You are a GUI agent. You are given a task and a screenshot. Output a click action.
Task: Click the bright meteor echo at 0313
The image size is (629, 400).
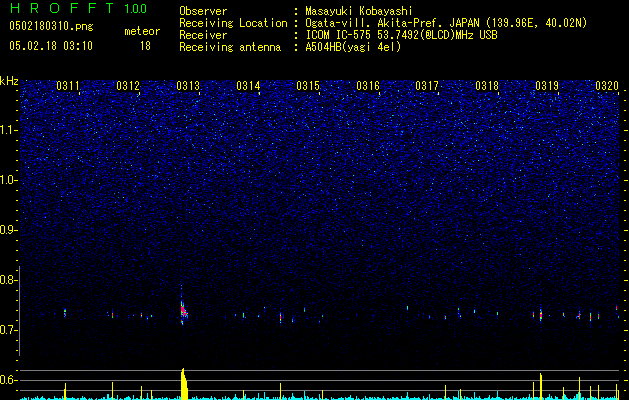tap(183, 310)
